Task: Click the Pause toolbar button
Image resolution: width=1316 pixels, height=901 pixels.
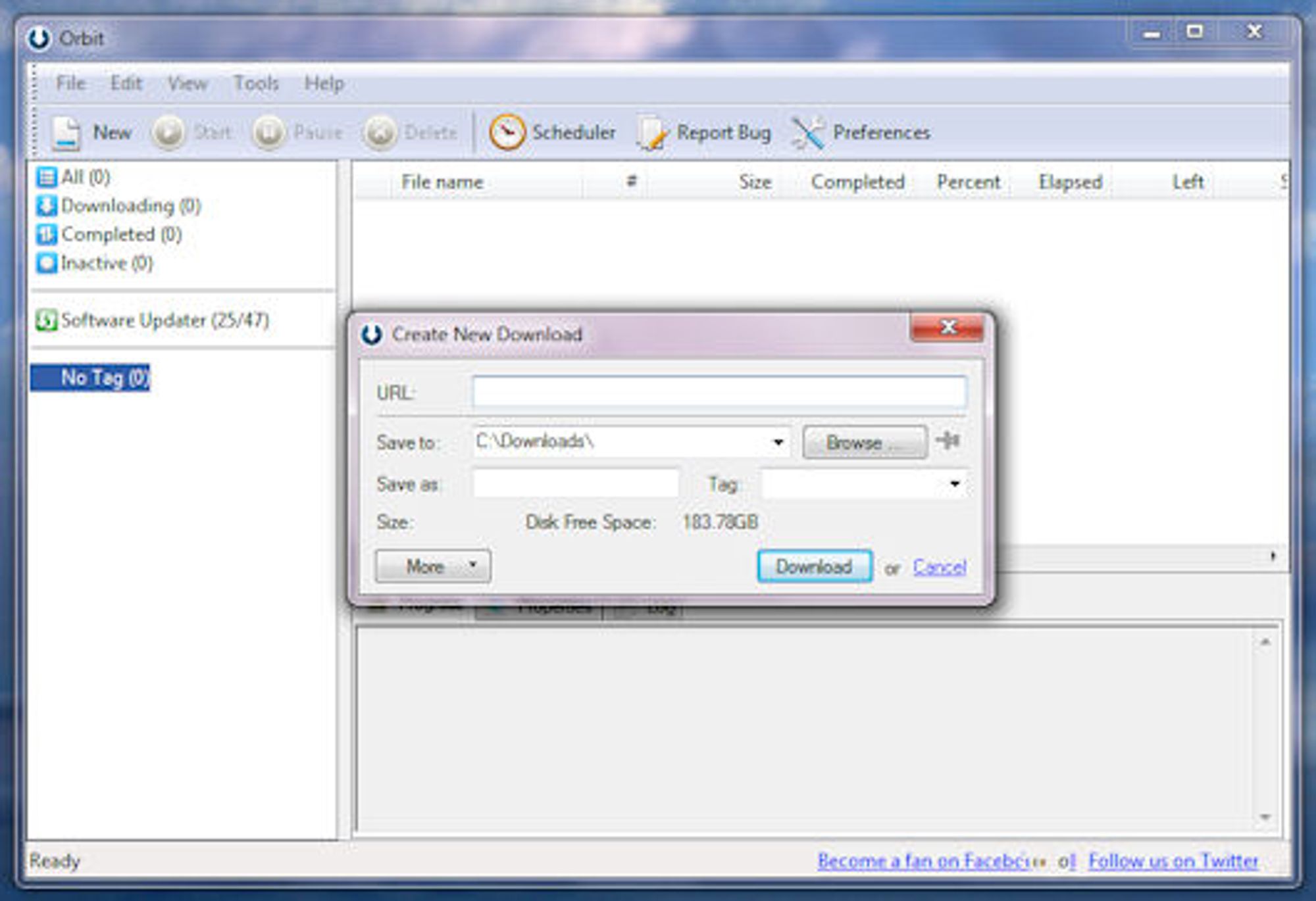Action: (x=297, y=133)
